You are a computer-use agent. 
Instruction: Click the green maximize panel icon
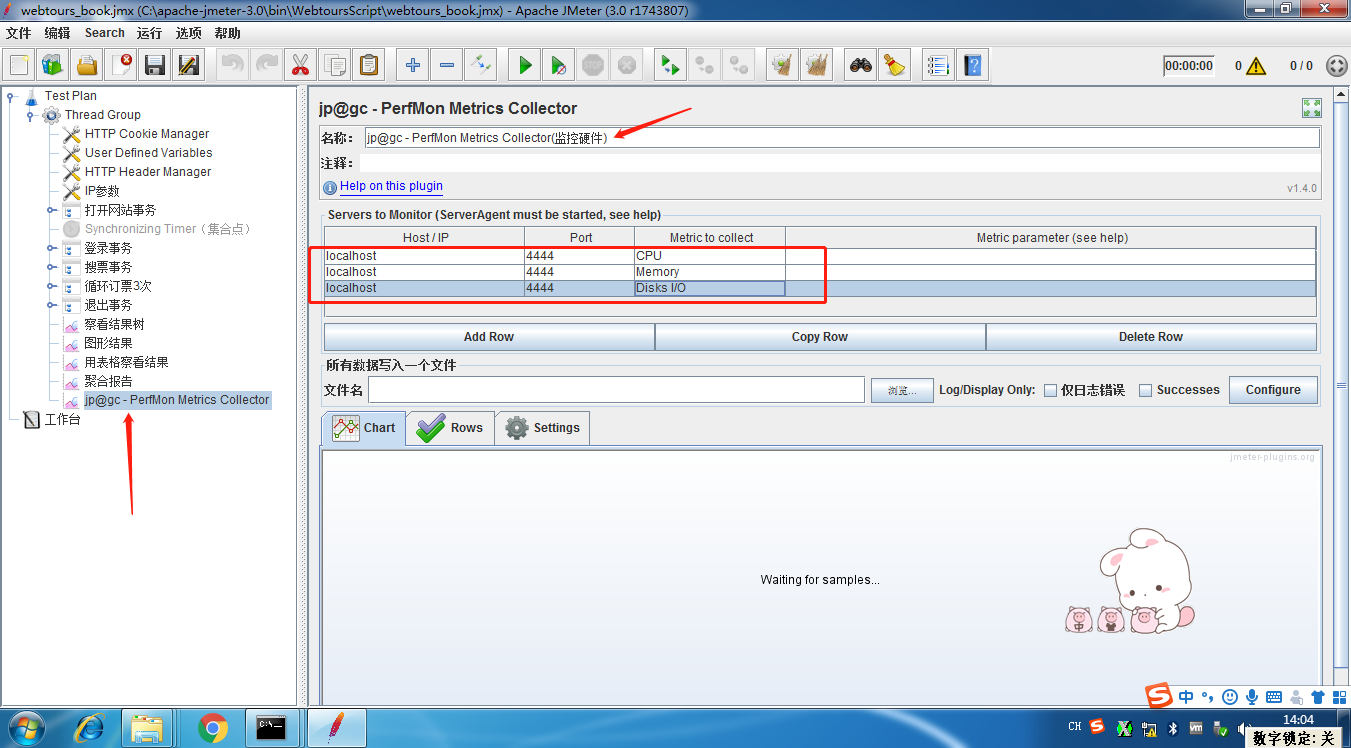coord(1312,108)
